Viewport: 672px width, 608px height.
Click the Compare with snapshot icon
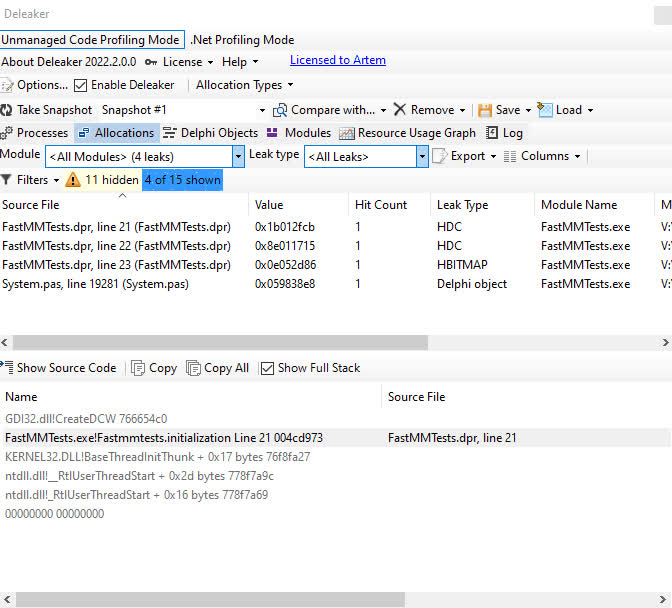[281, 110]
